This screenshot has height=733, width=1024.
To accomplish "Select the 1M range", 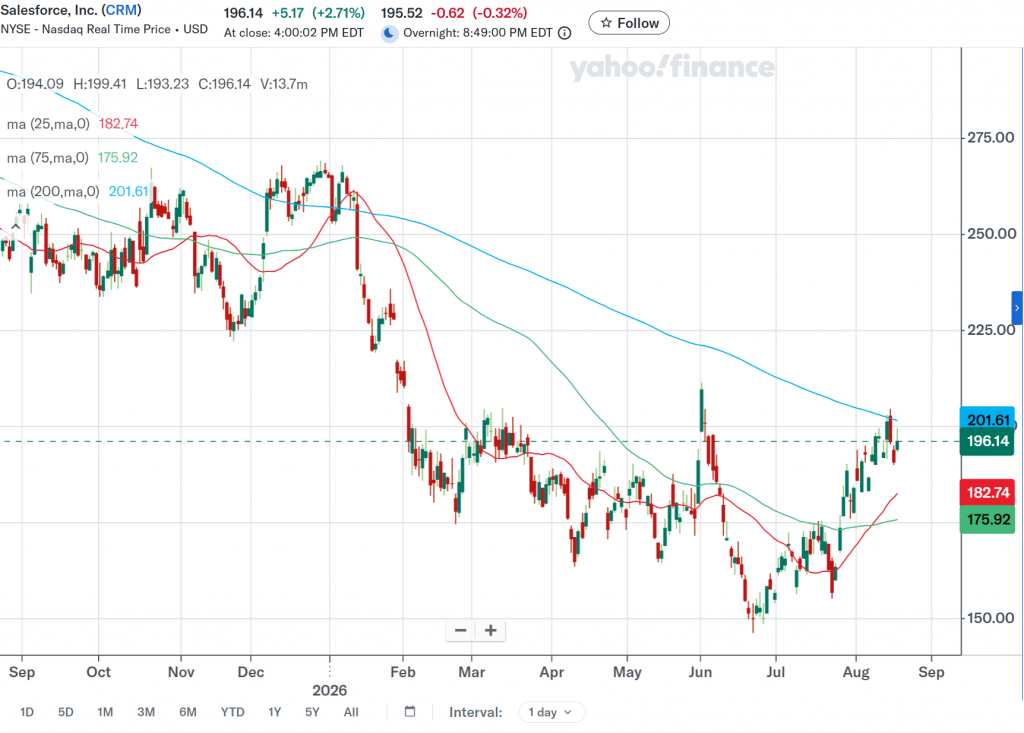I will [x=104, y=712].
